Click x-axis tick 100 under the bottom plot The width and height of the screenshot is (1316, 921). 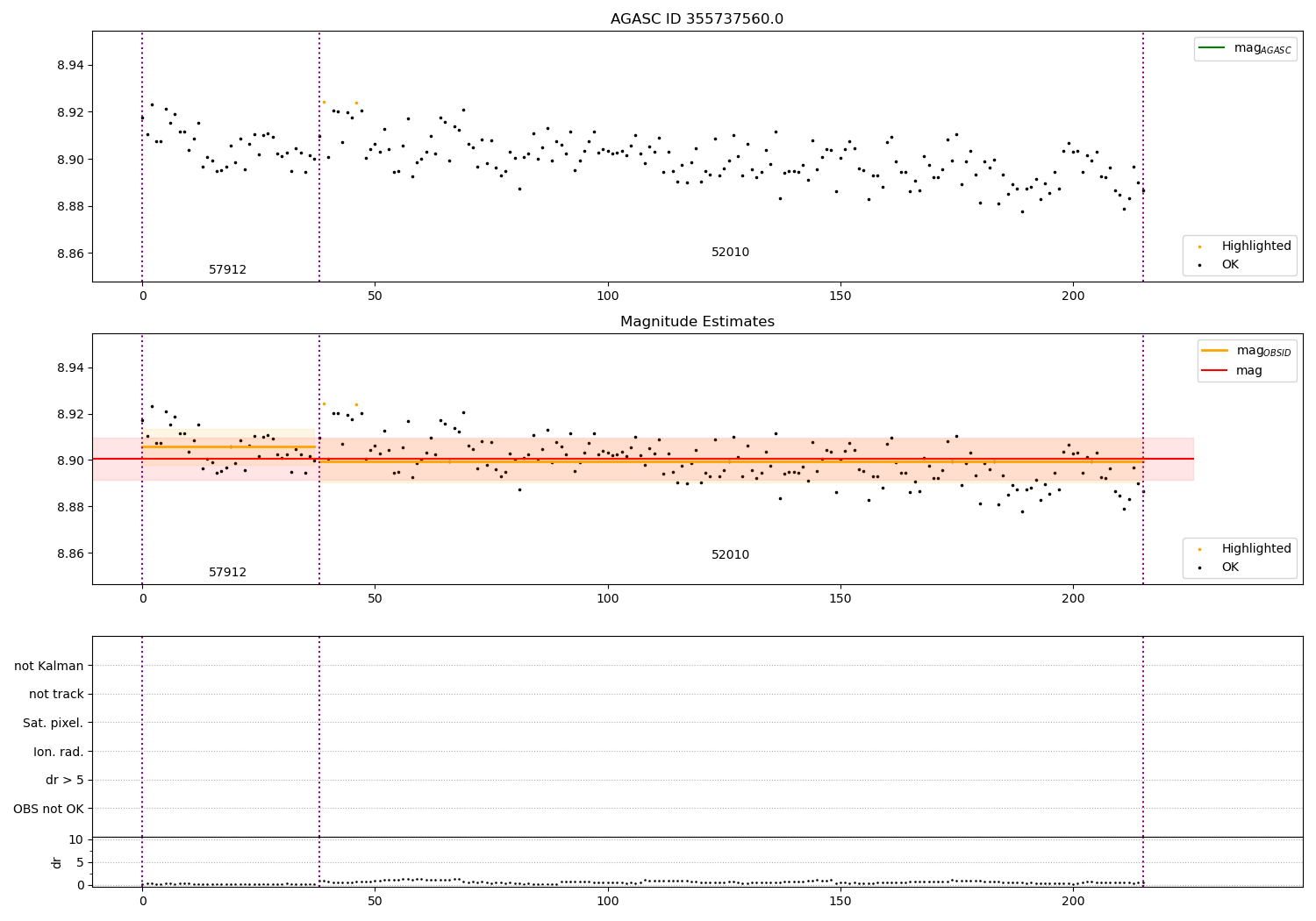[x=607, y=902]
